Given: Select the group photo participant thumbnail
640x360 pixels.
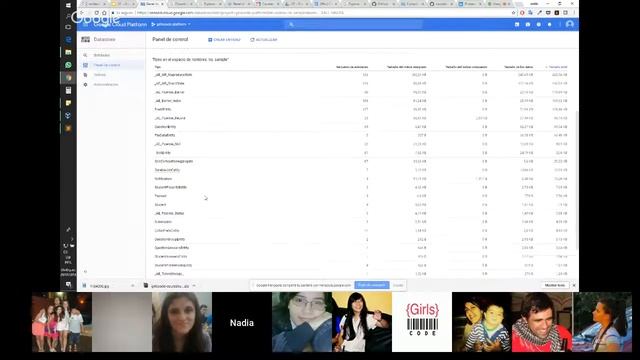Looking at the screenshot, I should [x=62, y=322].
